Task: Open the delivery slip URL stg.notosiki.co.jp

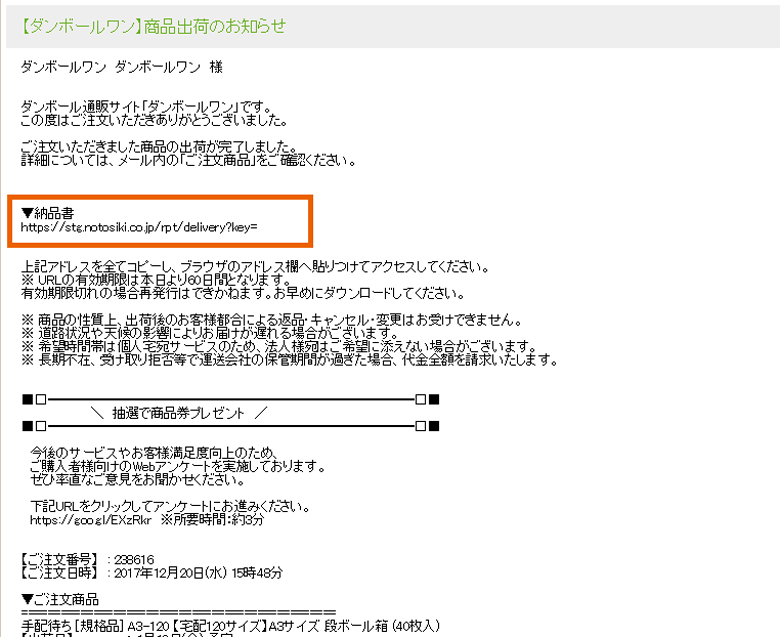Action: 139,227
